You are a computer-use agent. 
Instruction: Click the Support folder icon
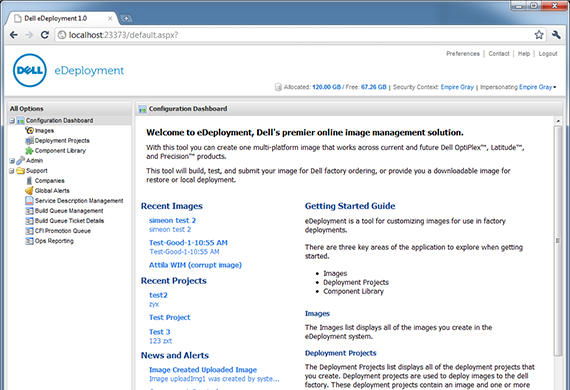pyautogui.click(x=21, y=170)
